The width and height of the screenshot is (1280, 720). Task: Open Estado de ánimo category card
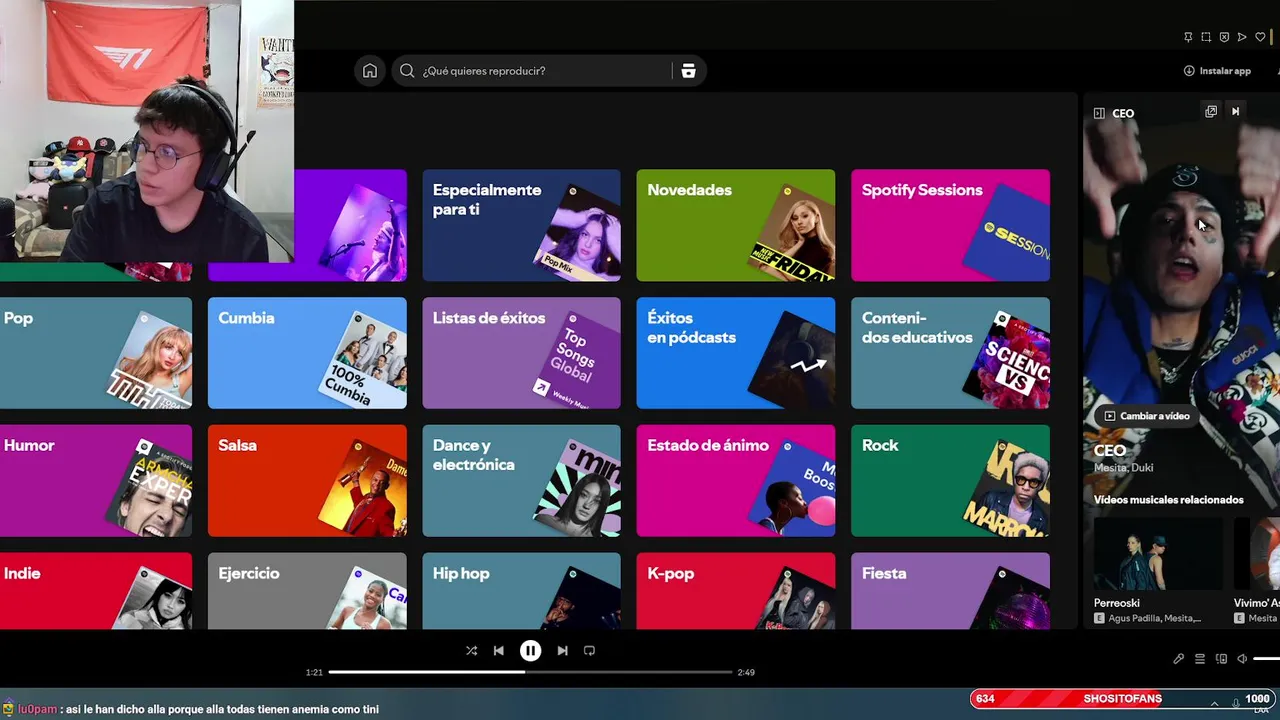736,481
